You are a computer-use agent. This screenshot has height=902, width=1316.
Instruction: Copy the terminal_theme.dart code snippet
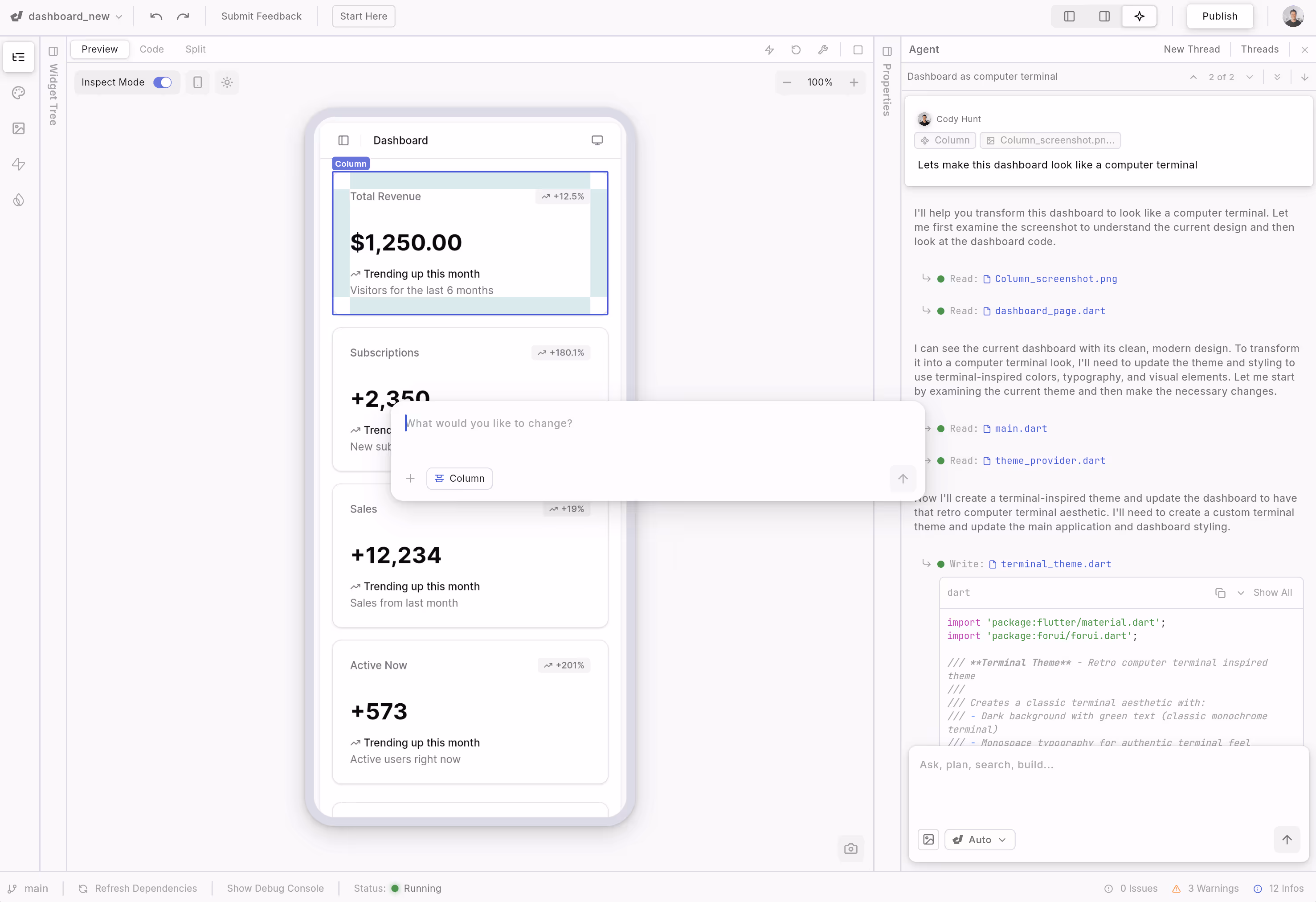click(1220, 593)
